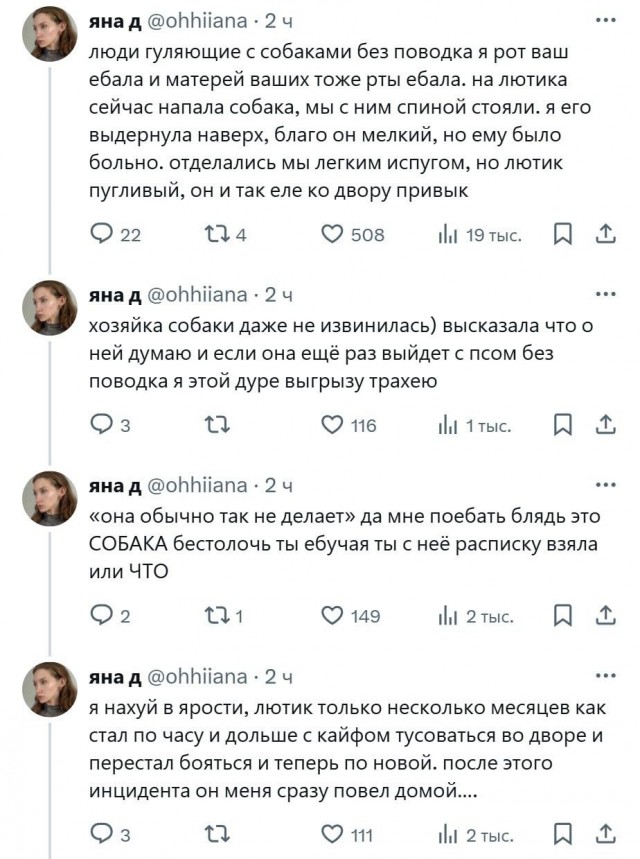
Task: Open reply composer on the second tweet
Action: coord(100,425)
